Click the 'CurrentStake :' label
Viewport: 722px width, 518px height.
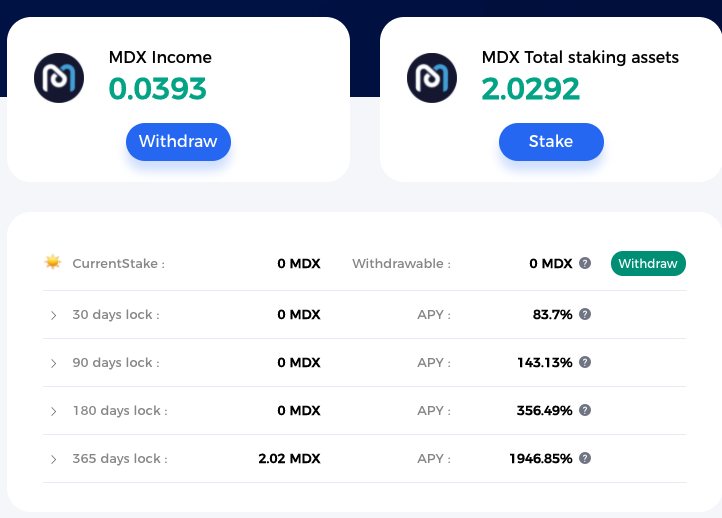point(118,263)
